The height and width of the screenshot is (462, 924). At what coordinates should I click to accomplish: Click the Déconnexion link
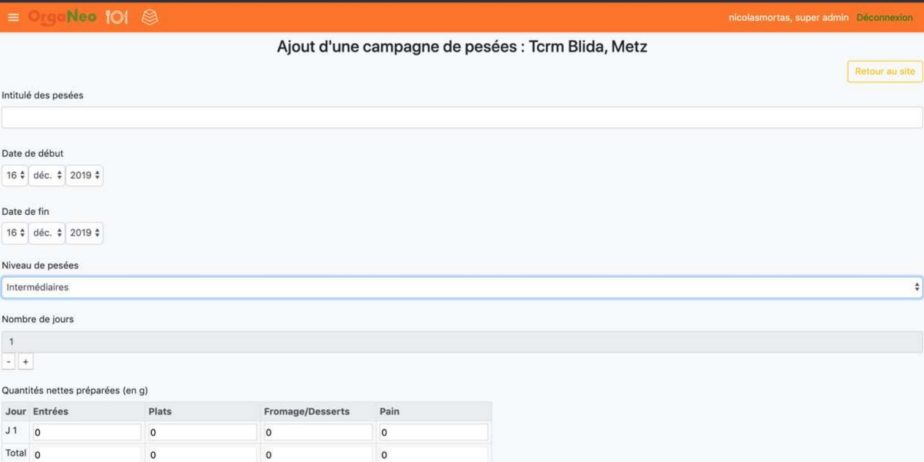pos(885,18)
